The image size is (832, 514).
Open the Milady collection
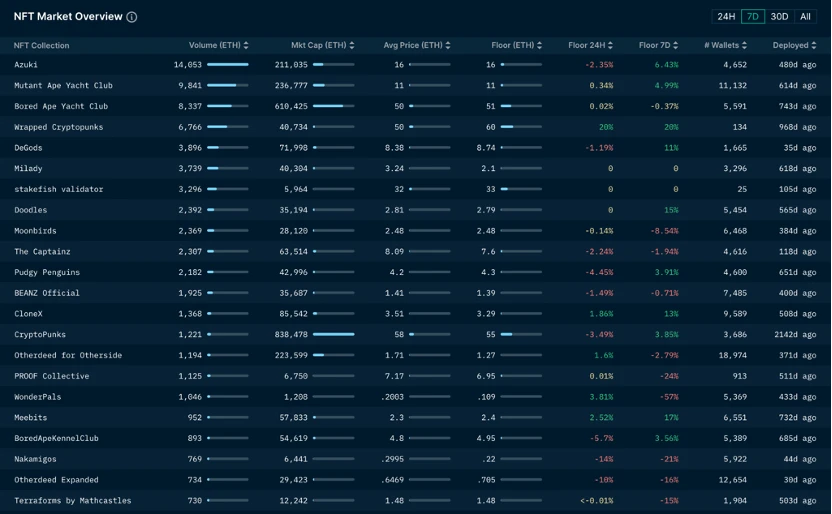click(x=28, y=168)
